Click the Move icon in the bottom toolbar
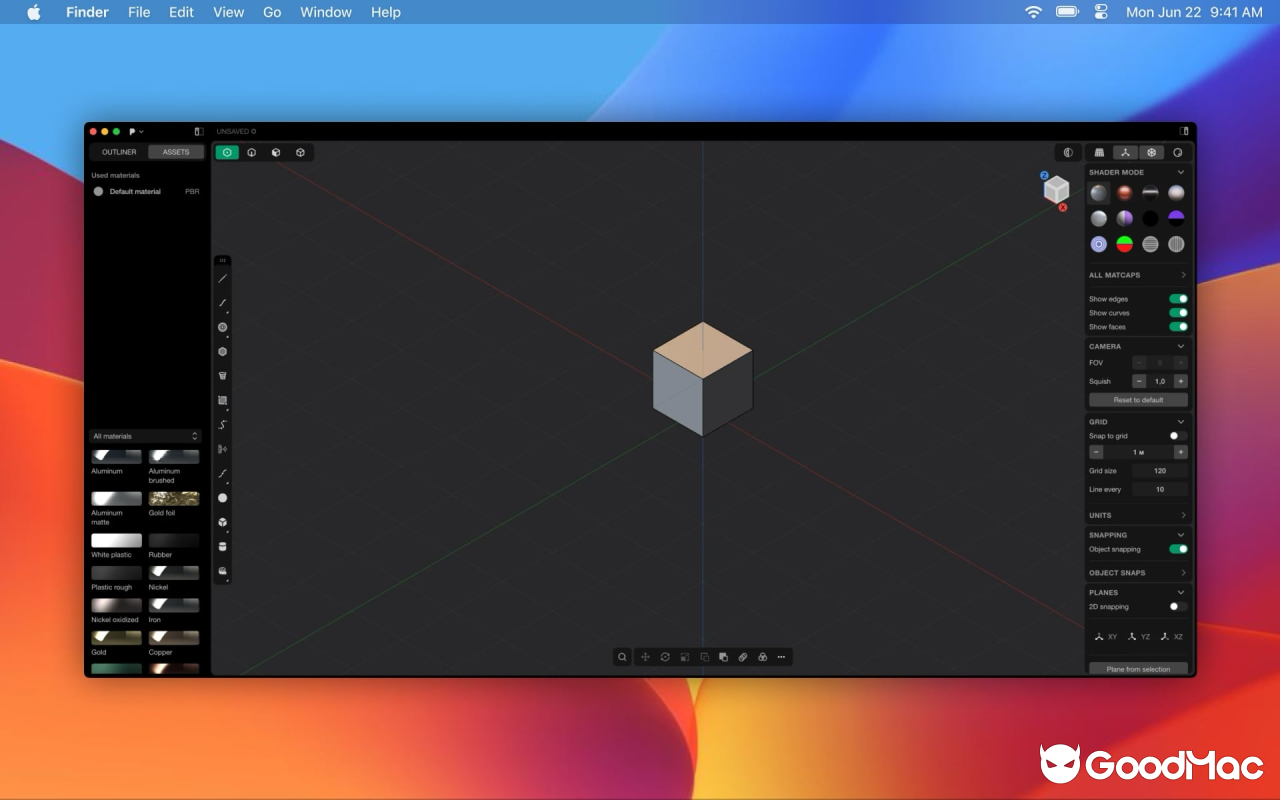Image resolution: width=1280 pixels, height=800 pixels. [x=645, y=657]
